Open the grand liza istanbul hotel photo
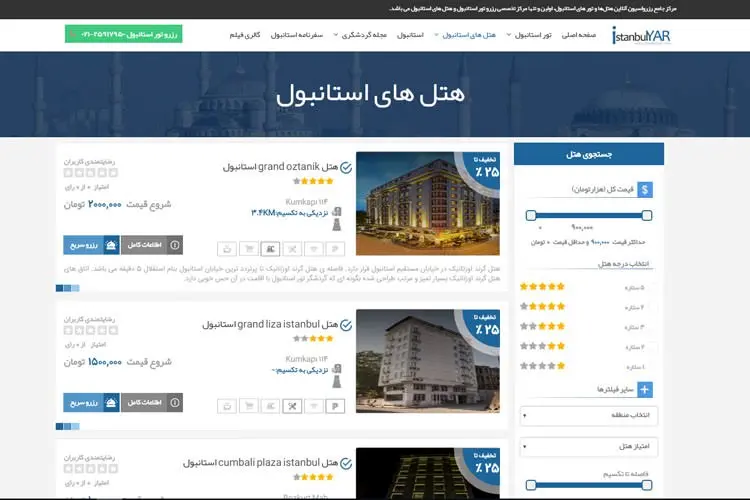Screen dimensions: 750x500 point(428,361)
